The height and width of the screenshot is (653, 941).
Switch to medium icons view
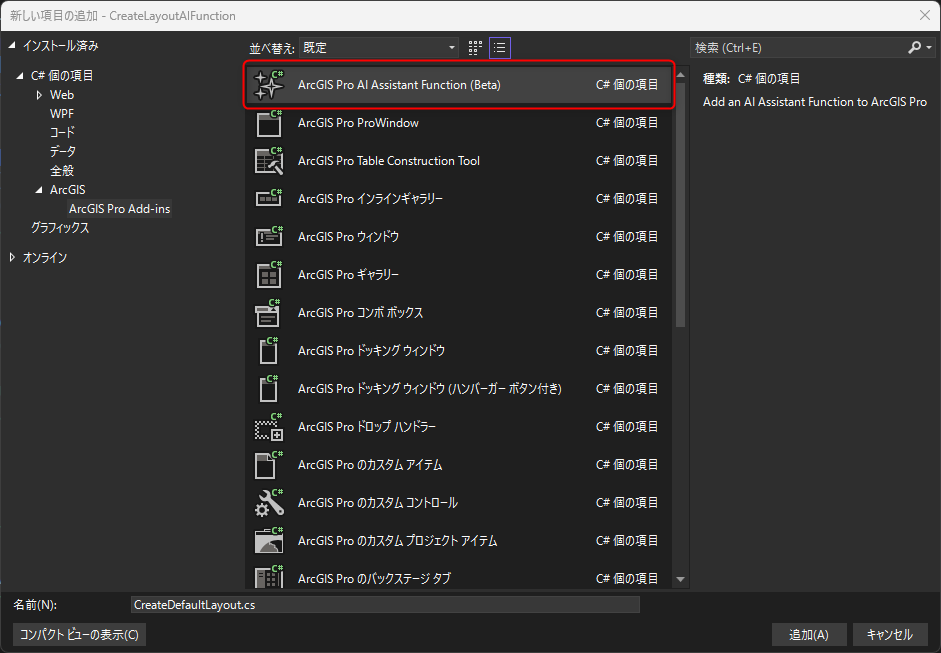coord(475,48)
